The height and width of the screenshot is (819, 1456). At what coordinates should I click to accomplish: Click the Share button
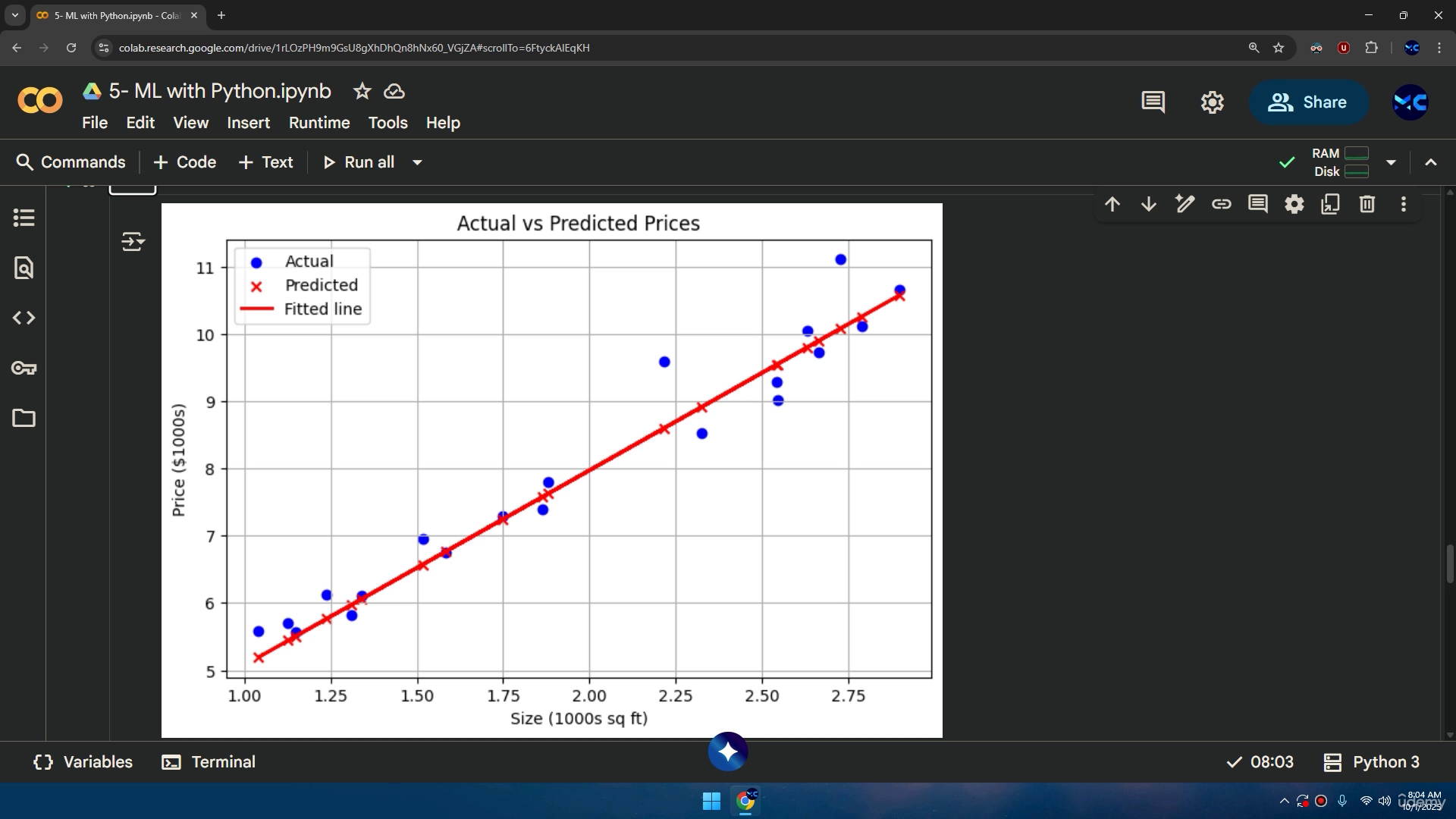tap(1308, 102)
